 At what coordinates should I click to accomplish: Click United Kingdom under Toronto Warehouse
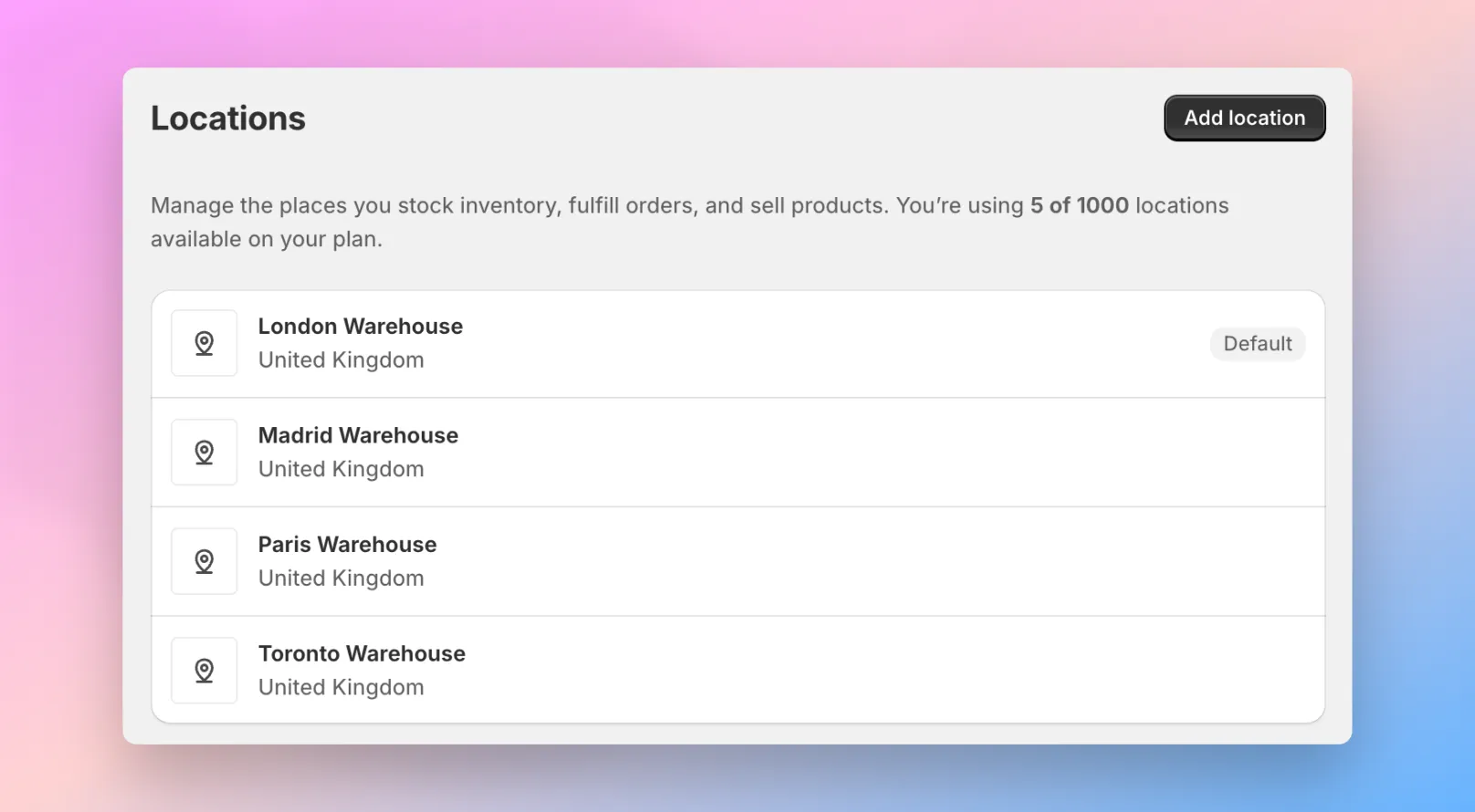point(341,687)
